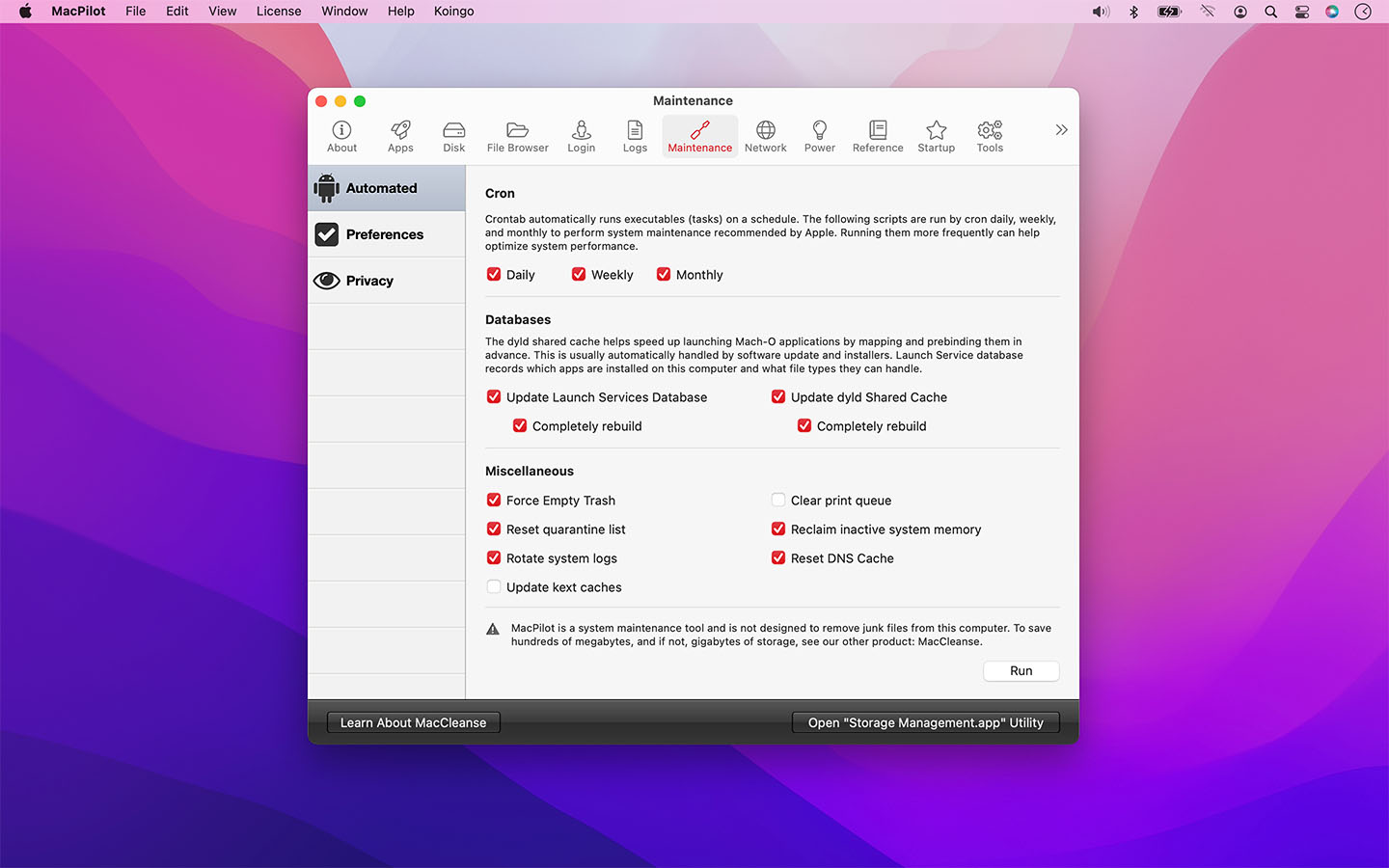The height and width of the screenshot is (868, 1389).
Task: Uncheck Reset DNS Cache
Action: [x=778, y=557]
